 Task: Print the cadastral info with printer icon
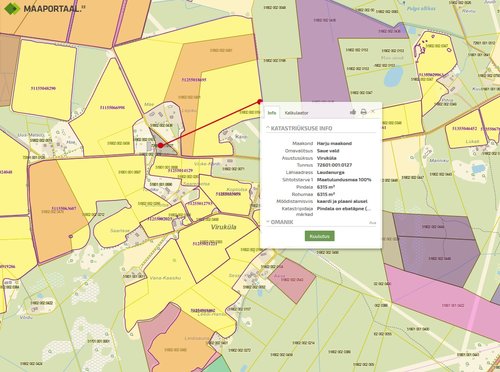364,112
